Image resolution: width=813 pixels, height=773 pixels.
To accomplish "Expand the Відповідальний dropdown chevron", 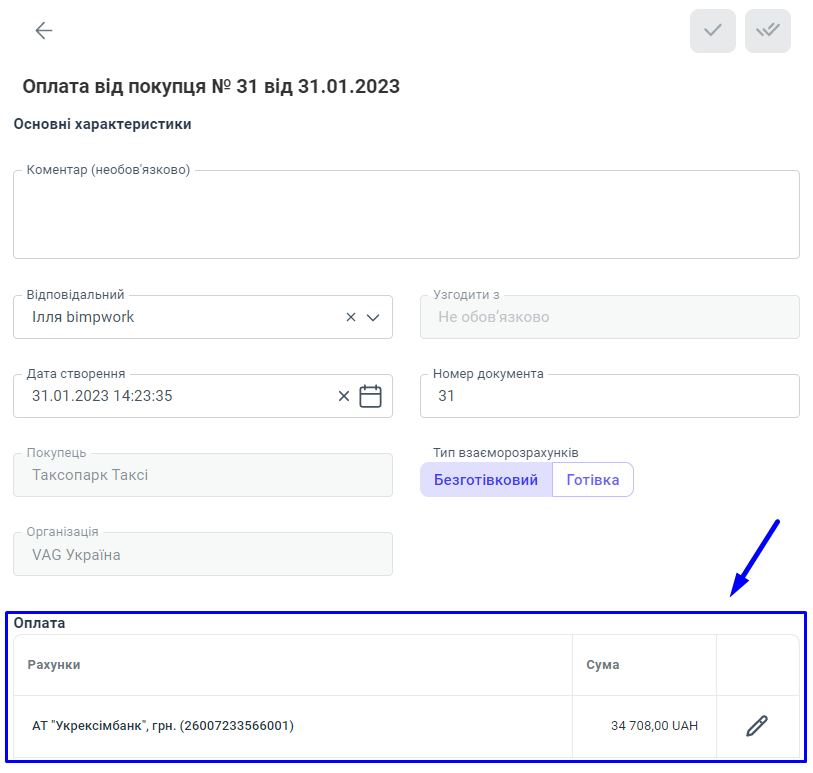I will coord(373,317).
